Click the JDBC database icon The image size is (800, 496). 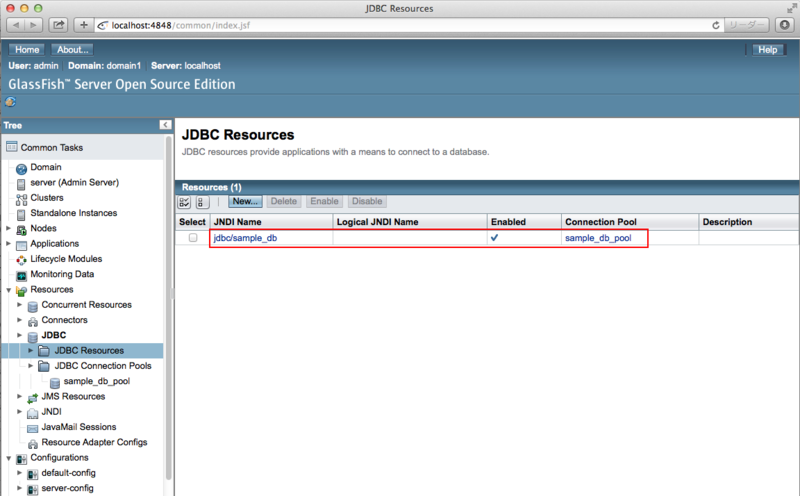pyautogui.click(x=32, y=337)
